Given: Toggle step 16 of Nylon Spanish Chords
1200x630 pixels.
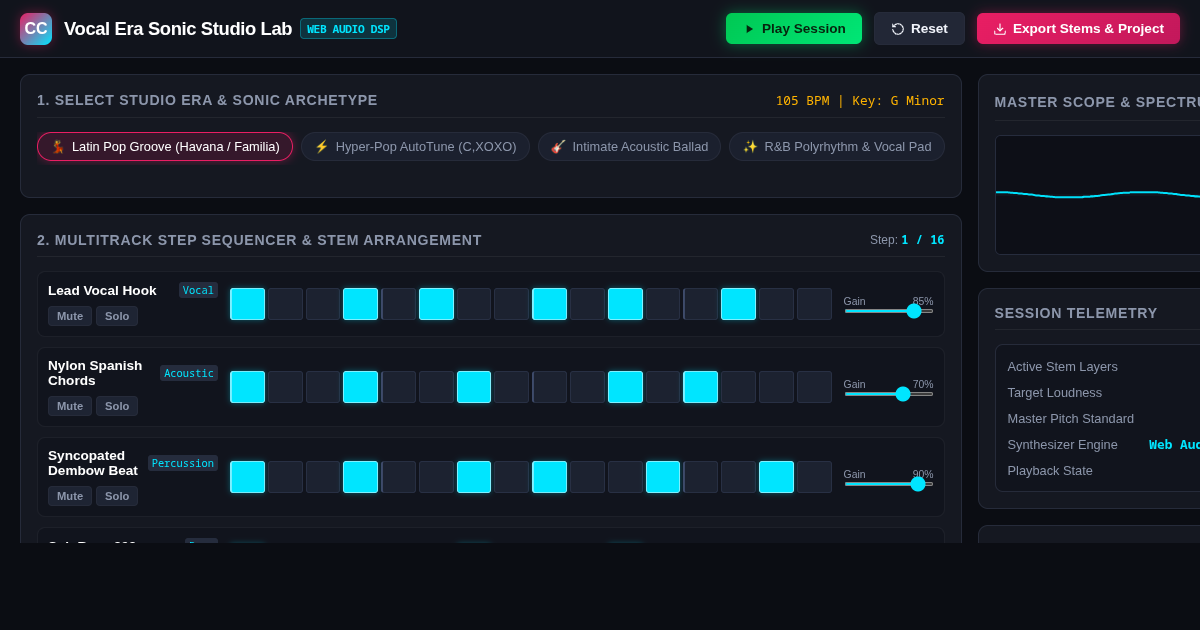Looking at the screenshot, I should [x=814, y=387].
